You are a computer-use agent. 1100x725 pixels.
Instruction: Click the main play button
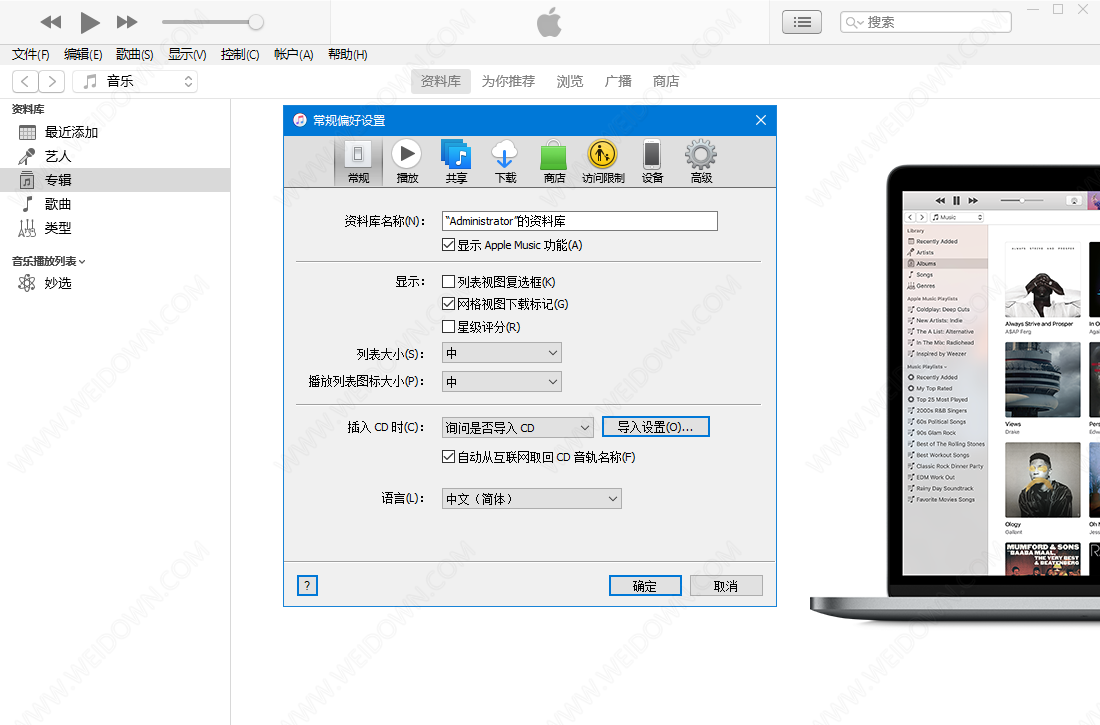point(89,22)
